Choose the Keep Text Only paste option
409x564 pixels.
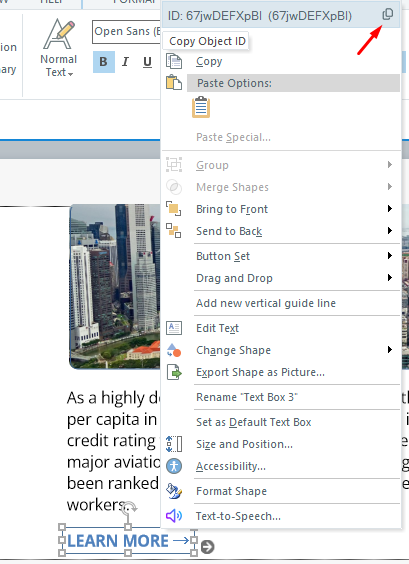[201, 107]
